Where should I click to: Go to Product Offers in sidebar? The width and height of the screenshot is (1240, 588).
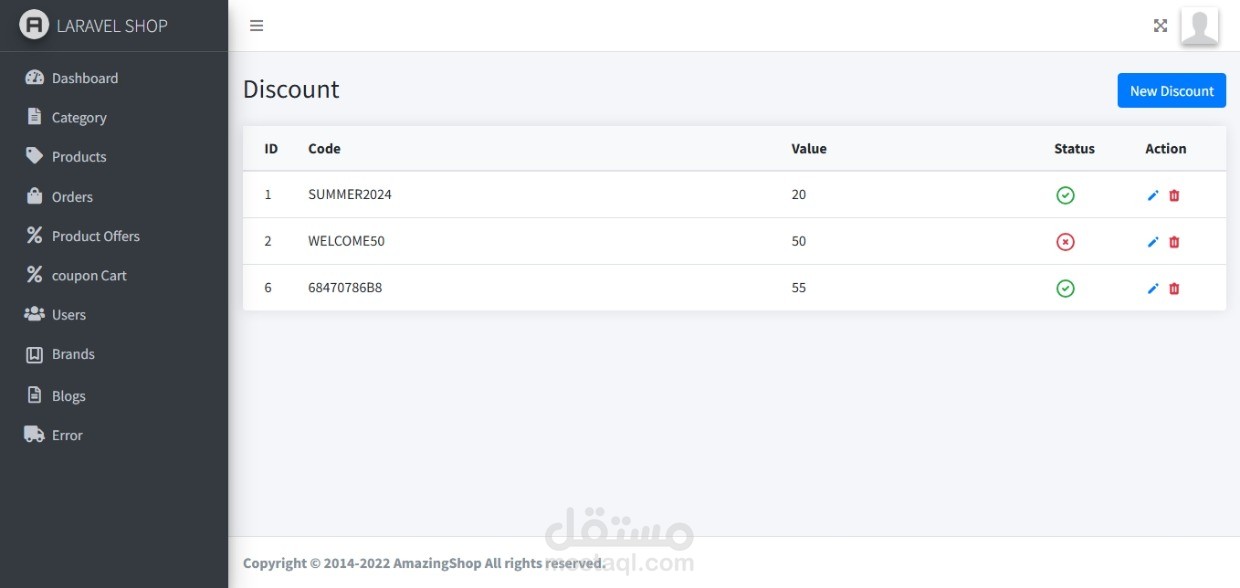pyautogui.click(x=95, y=236)
